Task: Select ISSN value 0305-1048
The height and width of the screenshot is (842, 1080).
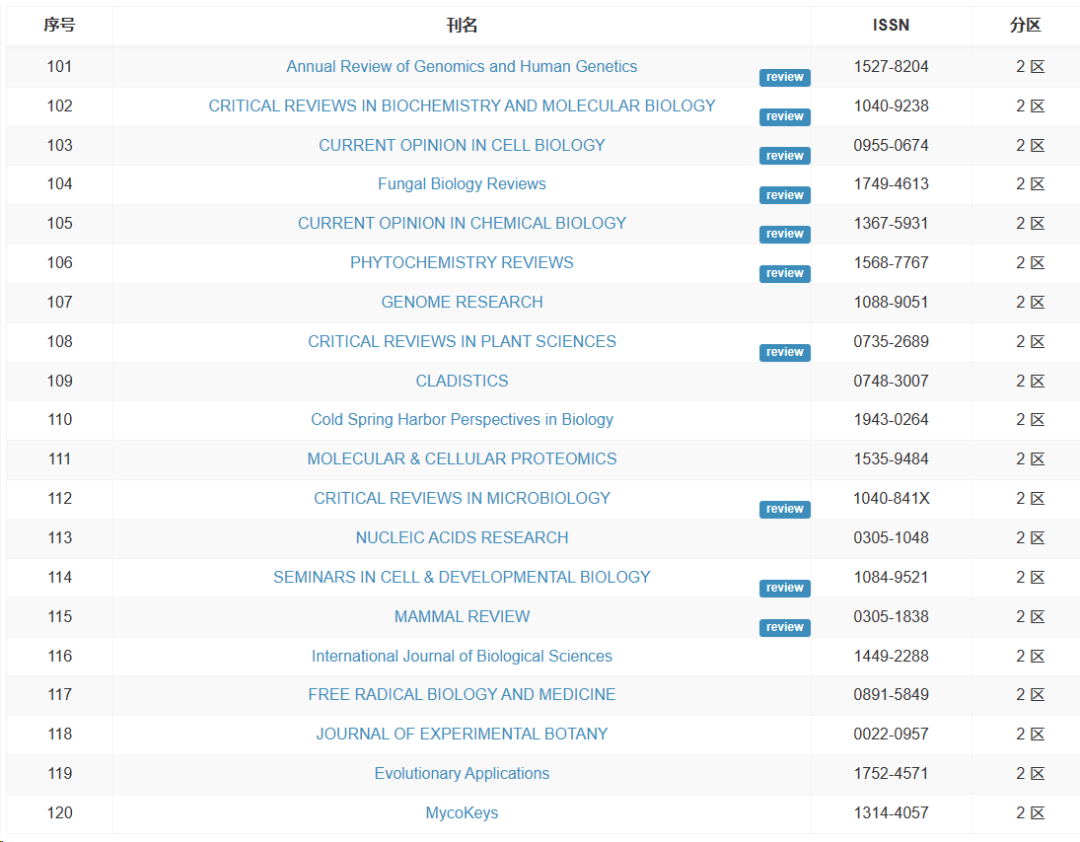Action: click(891, 537)
